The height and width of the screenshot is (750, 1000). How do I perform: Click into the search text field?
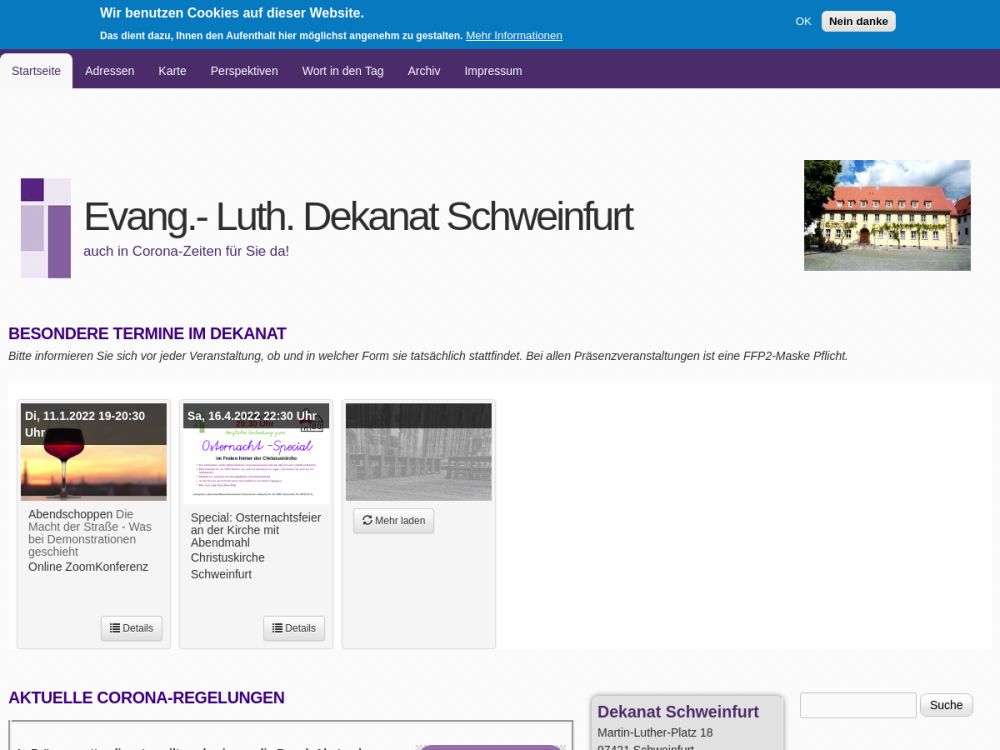click(858, 705)
